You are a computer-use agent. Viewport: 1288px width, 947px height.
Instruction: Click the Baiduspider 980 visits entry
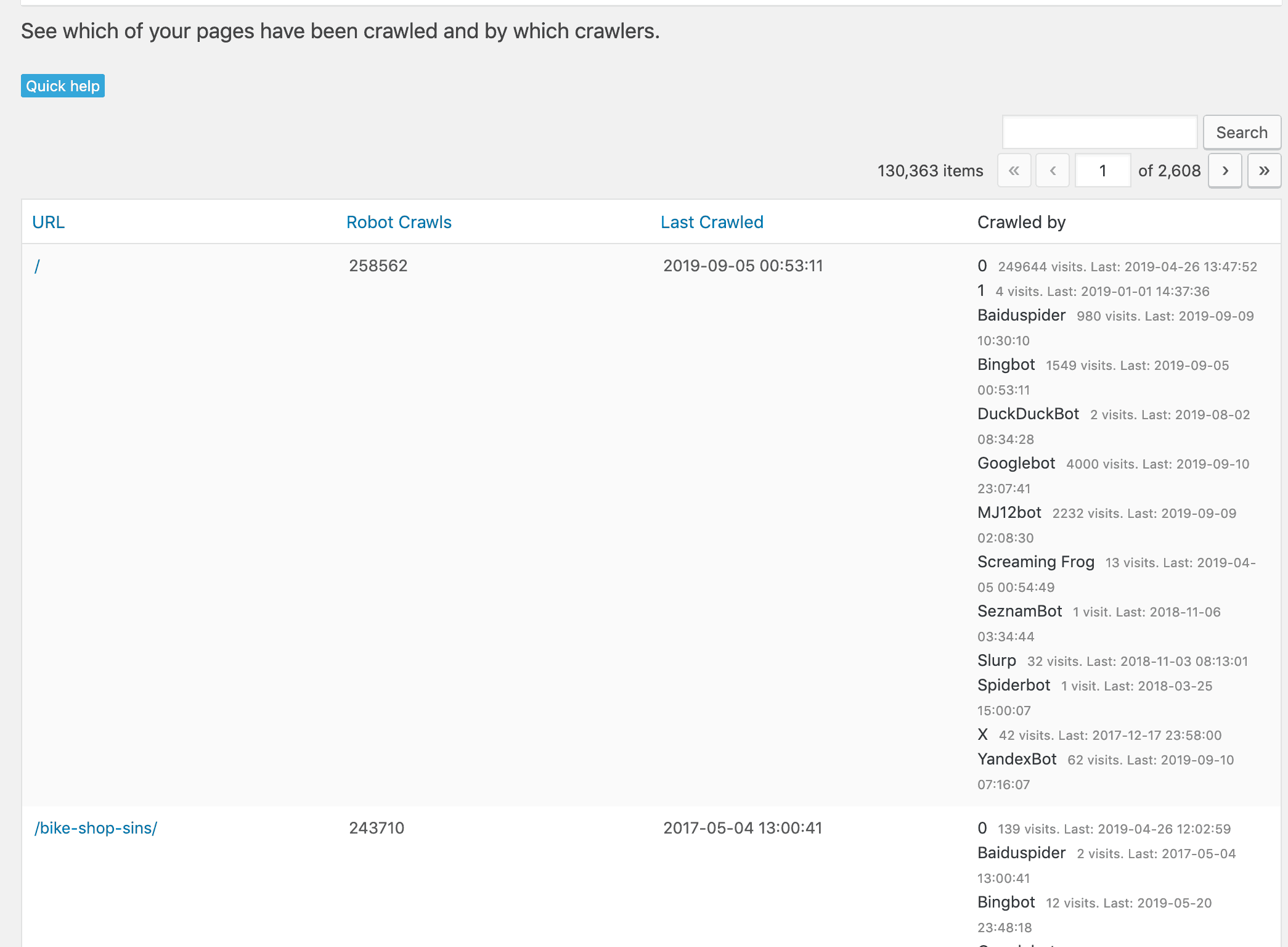point(1115,327)
